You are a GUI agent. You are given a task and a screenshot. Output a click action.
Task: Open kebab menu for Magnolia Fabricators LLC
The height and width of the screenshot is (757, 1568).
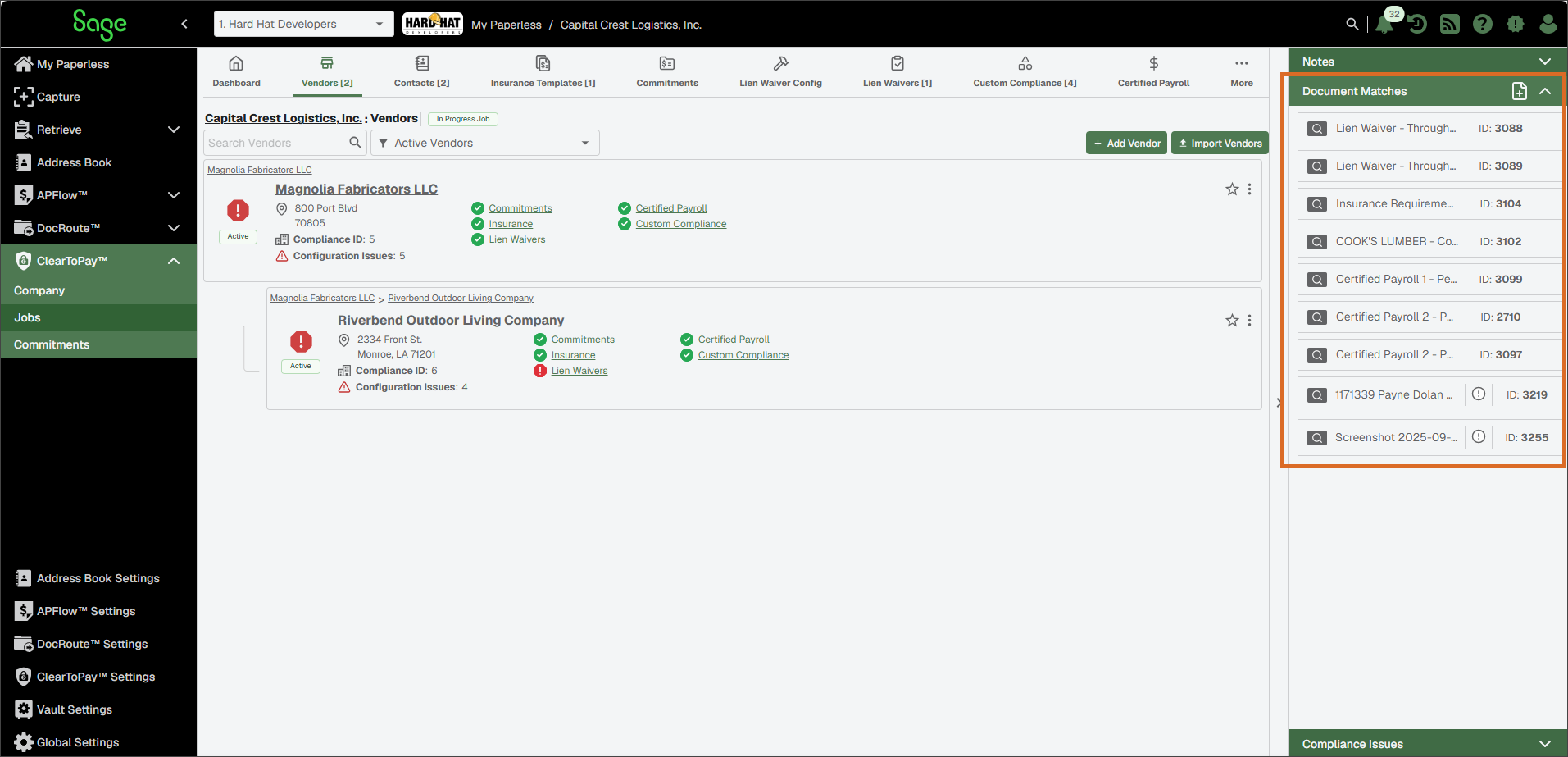pos(1249,189)
